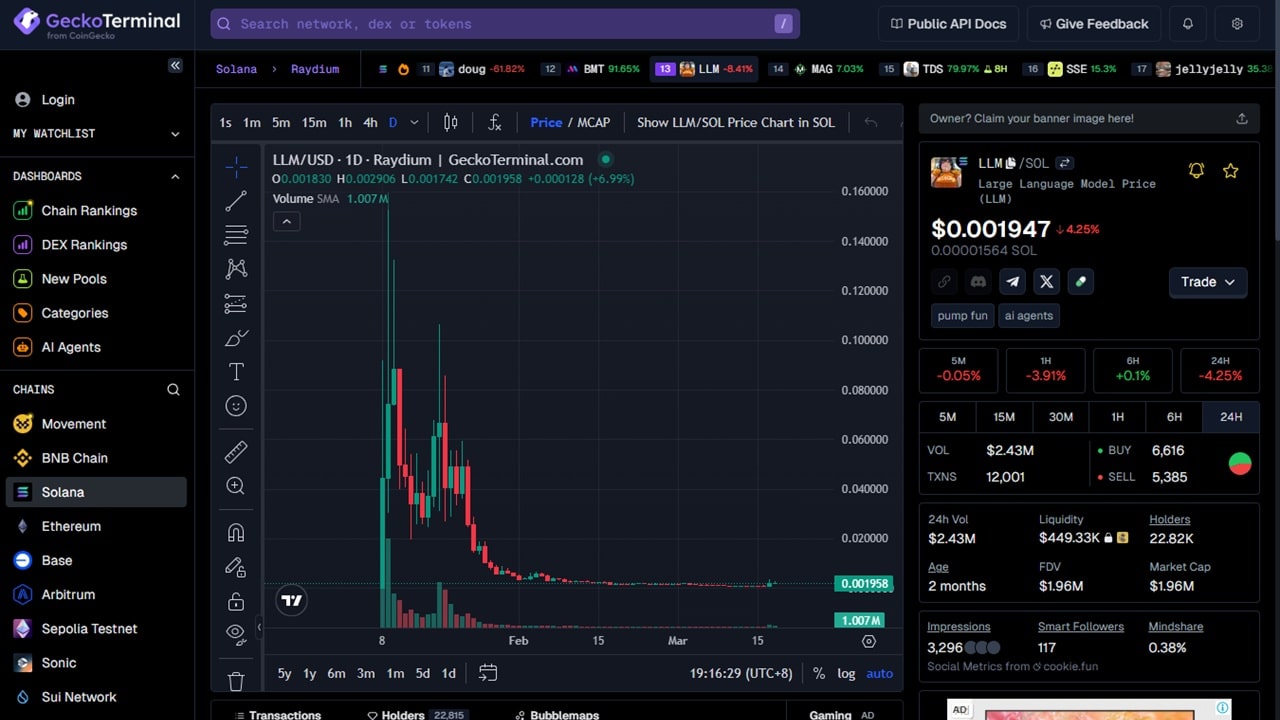Activate the zoom in tool
The image size is (1280, 720).
[x=236, y=486]
